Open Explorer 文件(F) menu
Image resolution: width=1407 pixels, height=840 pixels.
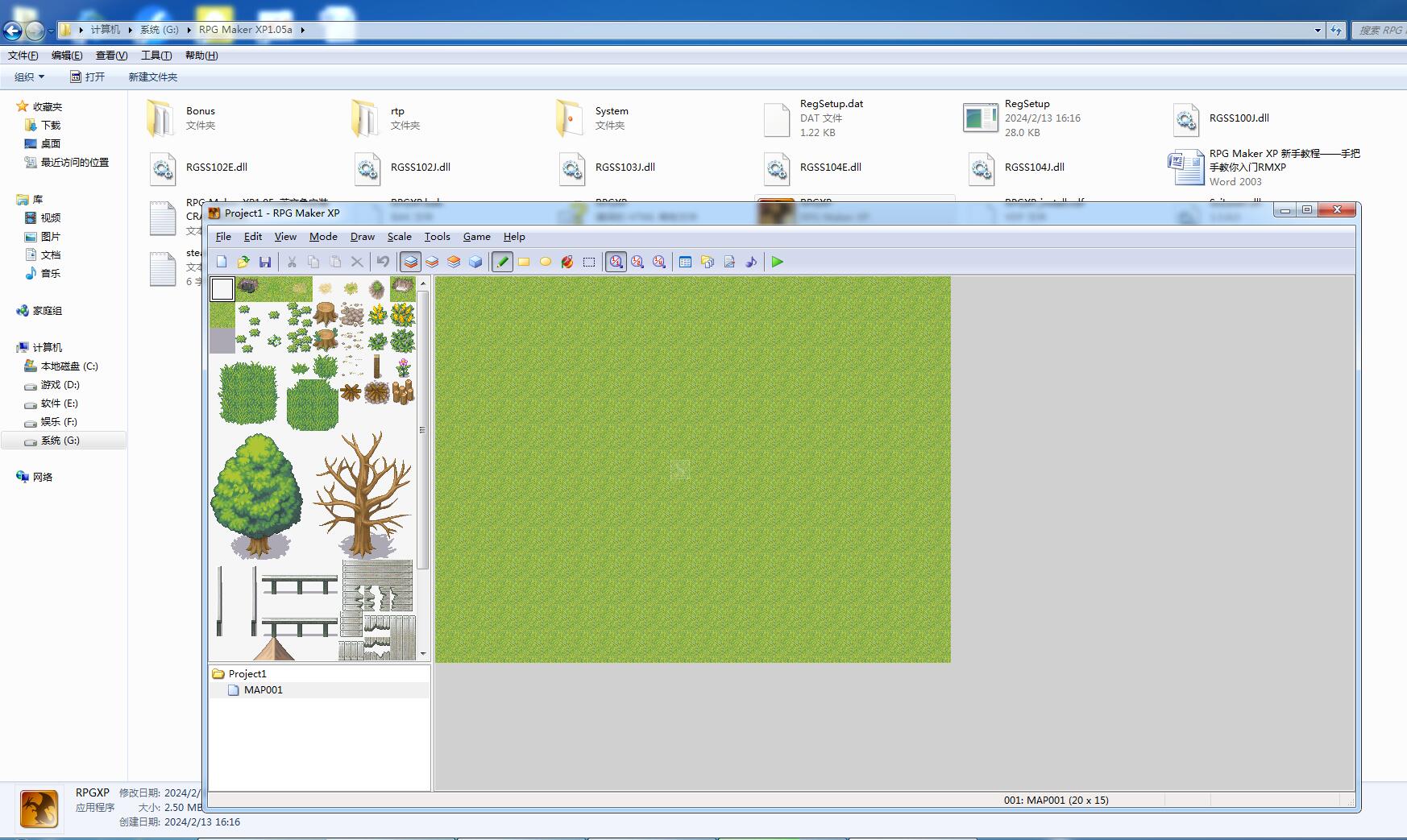[23, 56]
